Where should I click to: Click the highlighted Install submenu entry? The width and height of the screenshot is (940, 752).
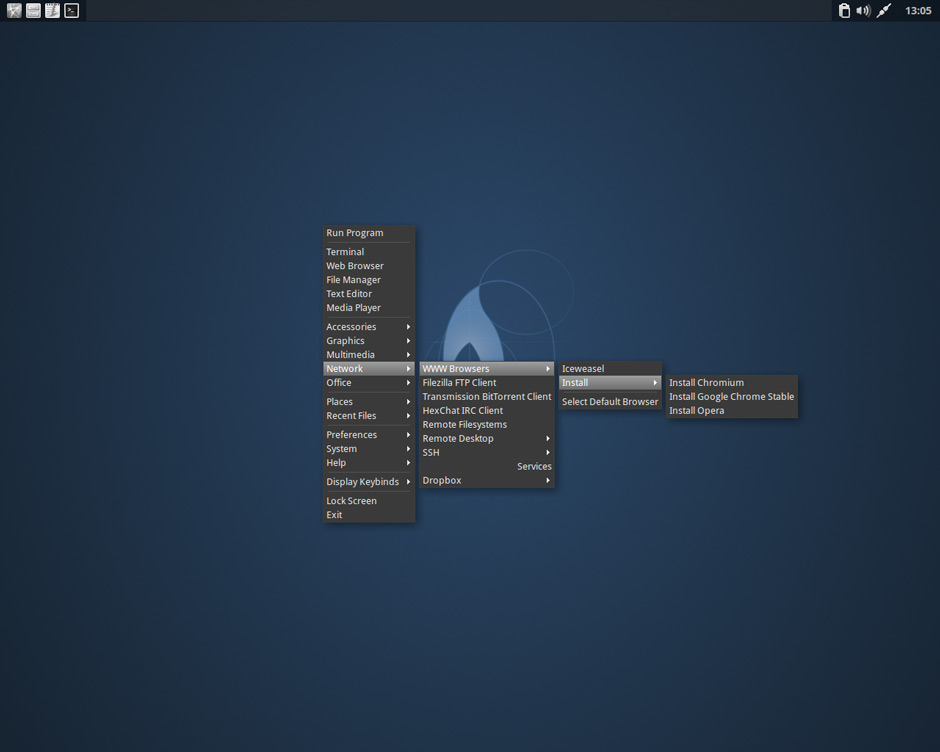click(610, 383)
